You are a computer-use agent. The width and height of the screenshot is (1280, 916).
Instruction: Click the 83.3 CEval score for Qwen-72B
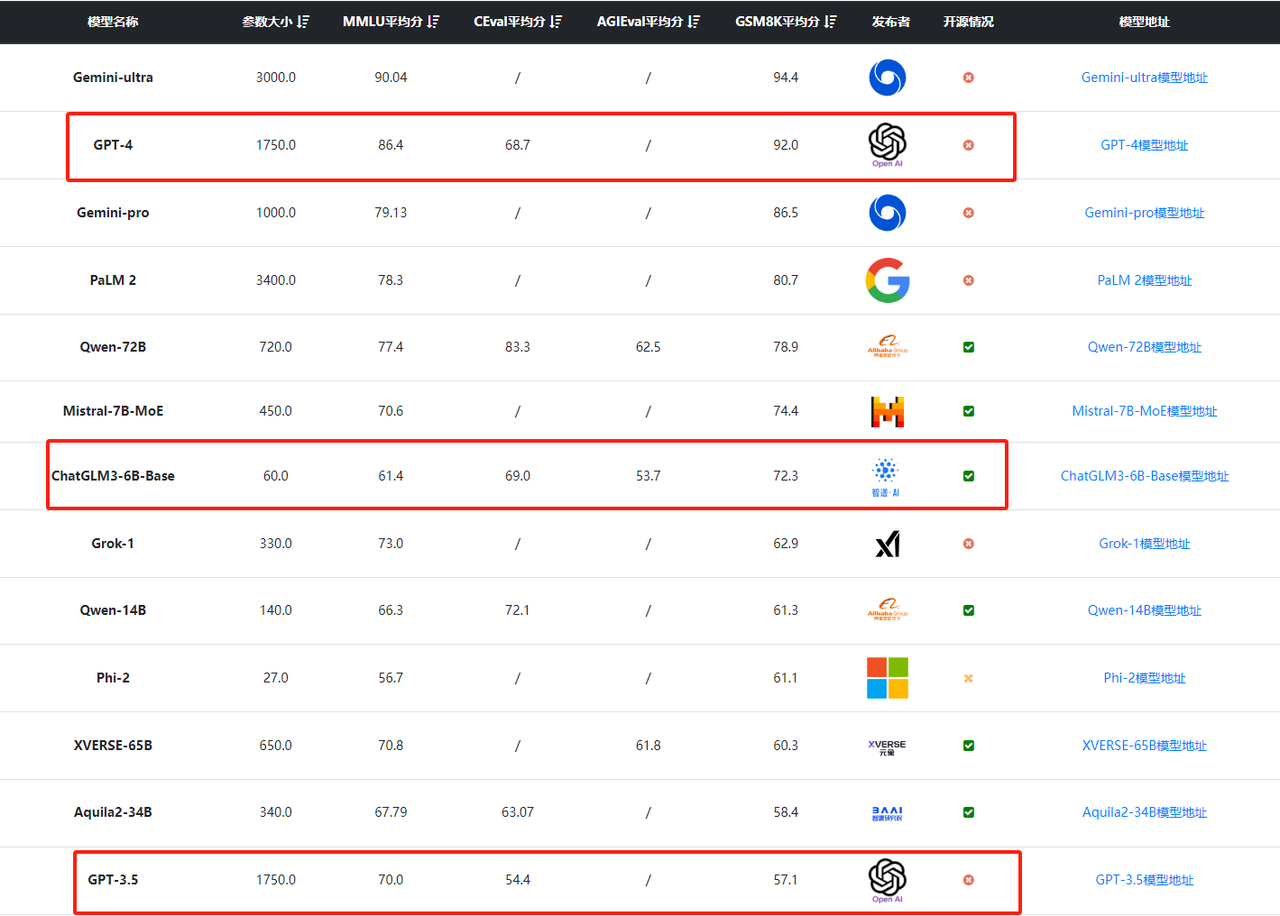click(517, 347)
